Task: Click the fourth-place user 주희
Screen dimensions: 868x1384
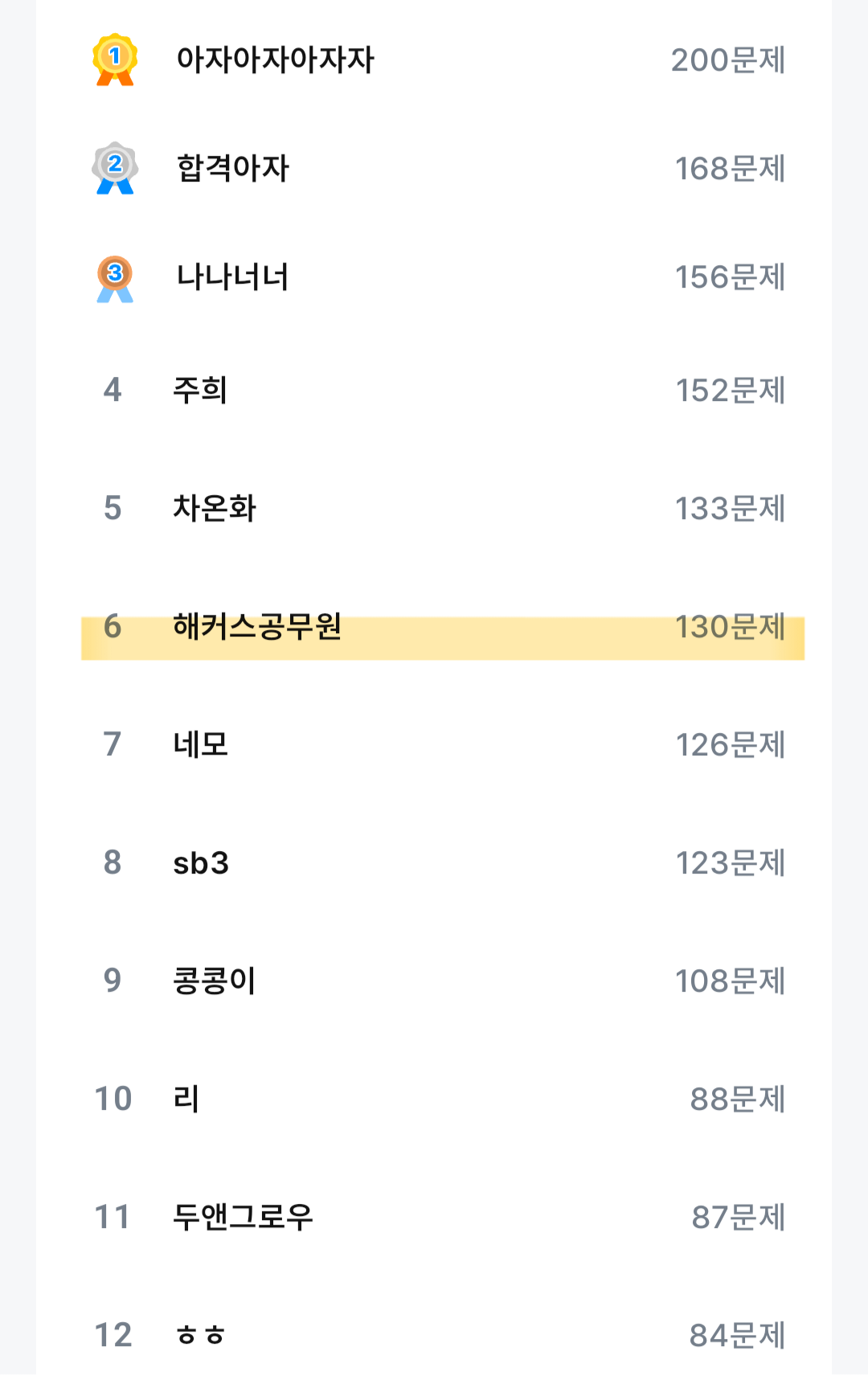Action: click(x=200, y=390)
